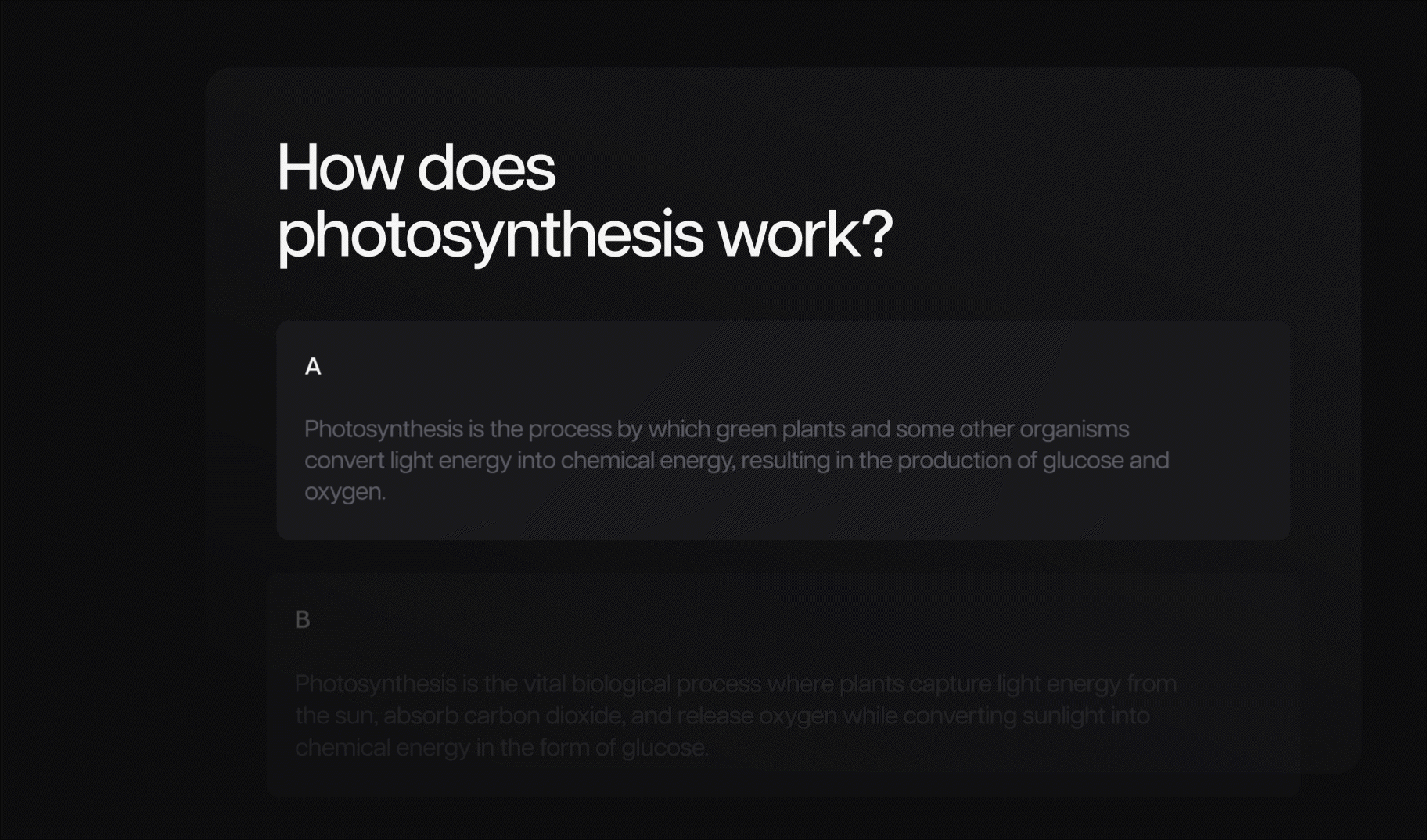
Task: Click "vital biological process" in answer B
Action: click(x=642, y=684)
